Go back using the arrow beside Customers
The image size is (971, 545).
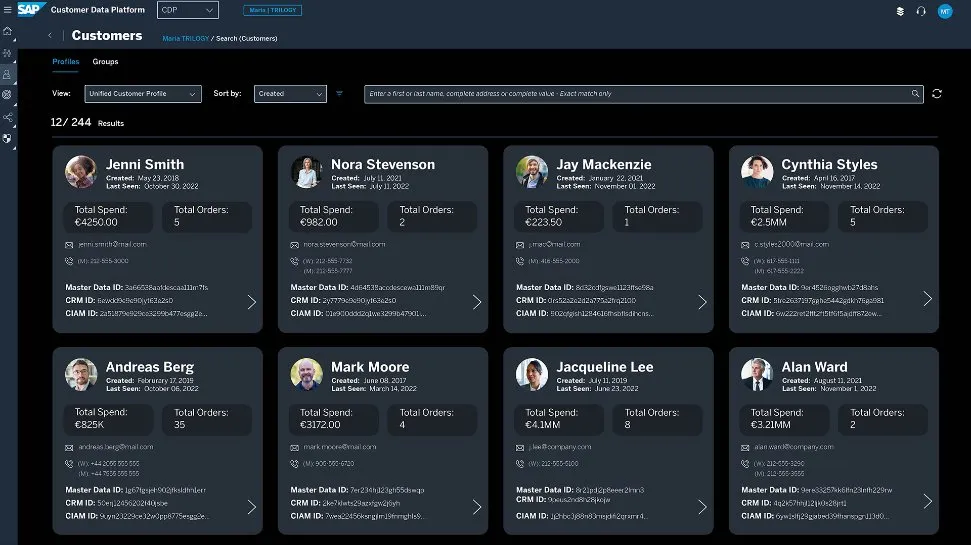coord(50,36)
